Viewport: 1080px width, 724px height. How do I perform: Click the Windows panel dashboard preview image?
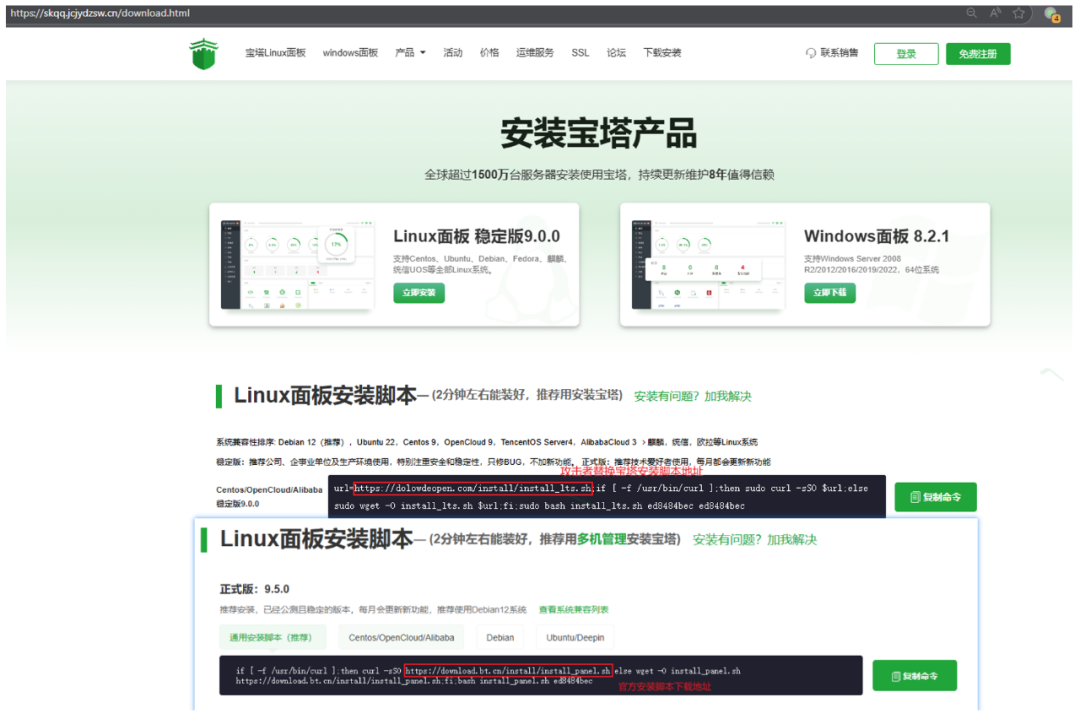705,265
